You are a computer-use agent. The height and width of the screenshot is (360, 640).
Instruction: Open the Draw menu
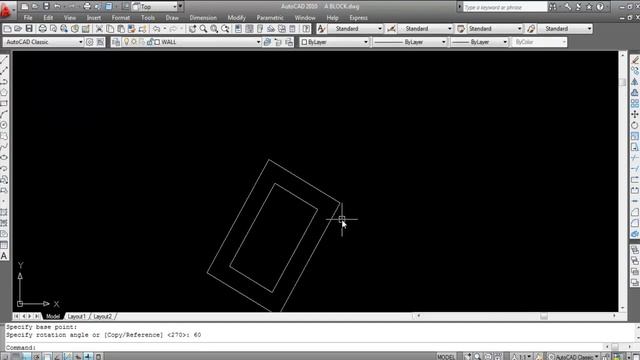pos(172,18)
